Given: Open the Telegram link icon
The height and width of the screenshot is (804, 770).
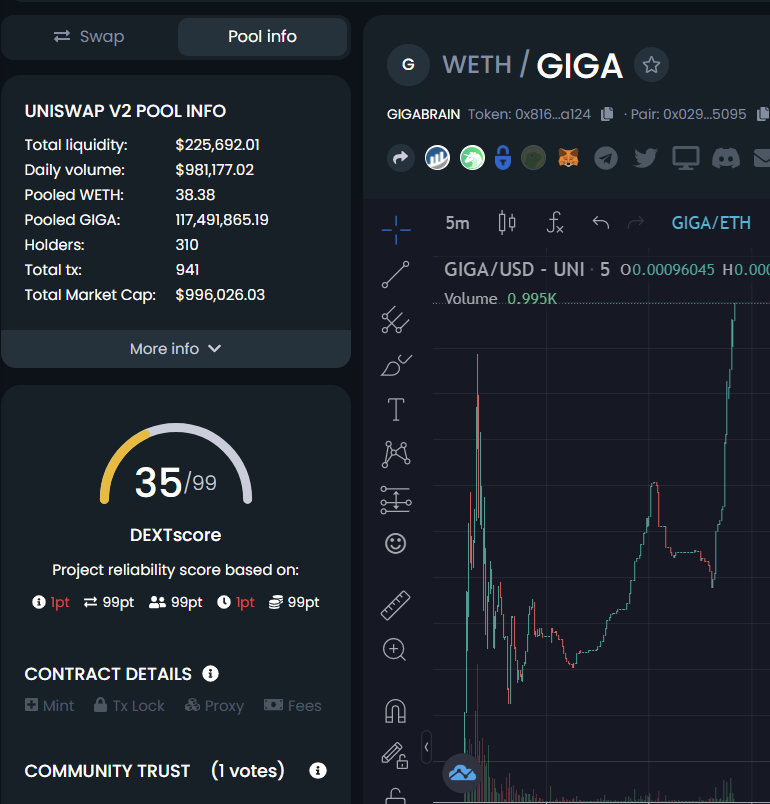Looking at the screenshot, I should (605, 158).
